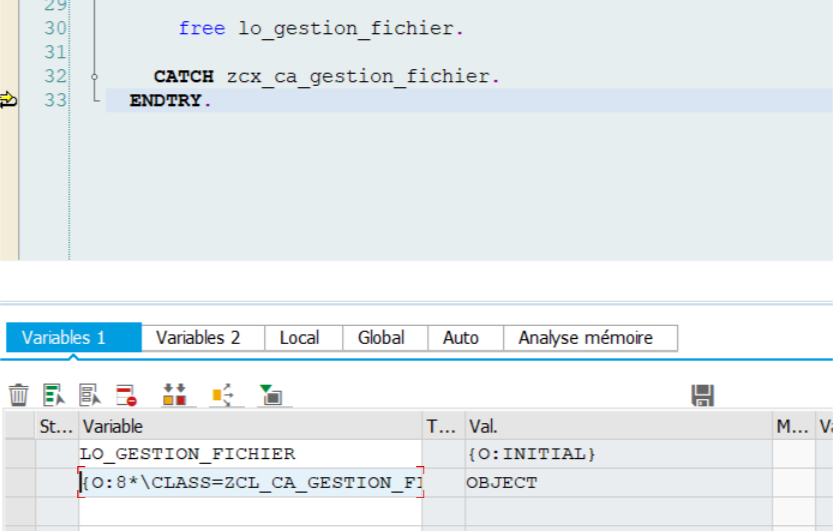Click the {O:8*\CLASS=ZCL_CA_GESTION_FI variable field
Viewport: 833px width, 531px height.
[250, 483]
